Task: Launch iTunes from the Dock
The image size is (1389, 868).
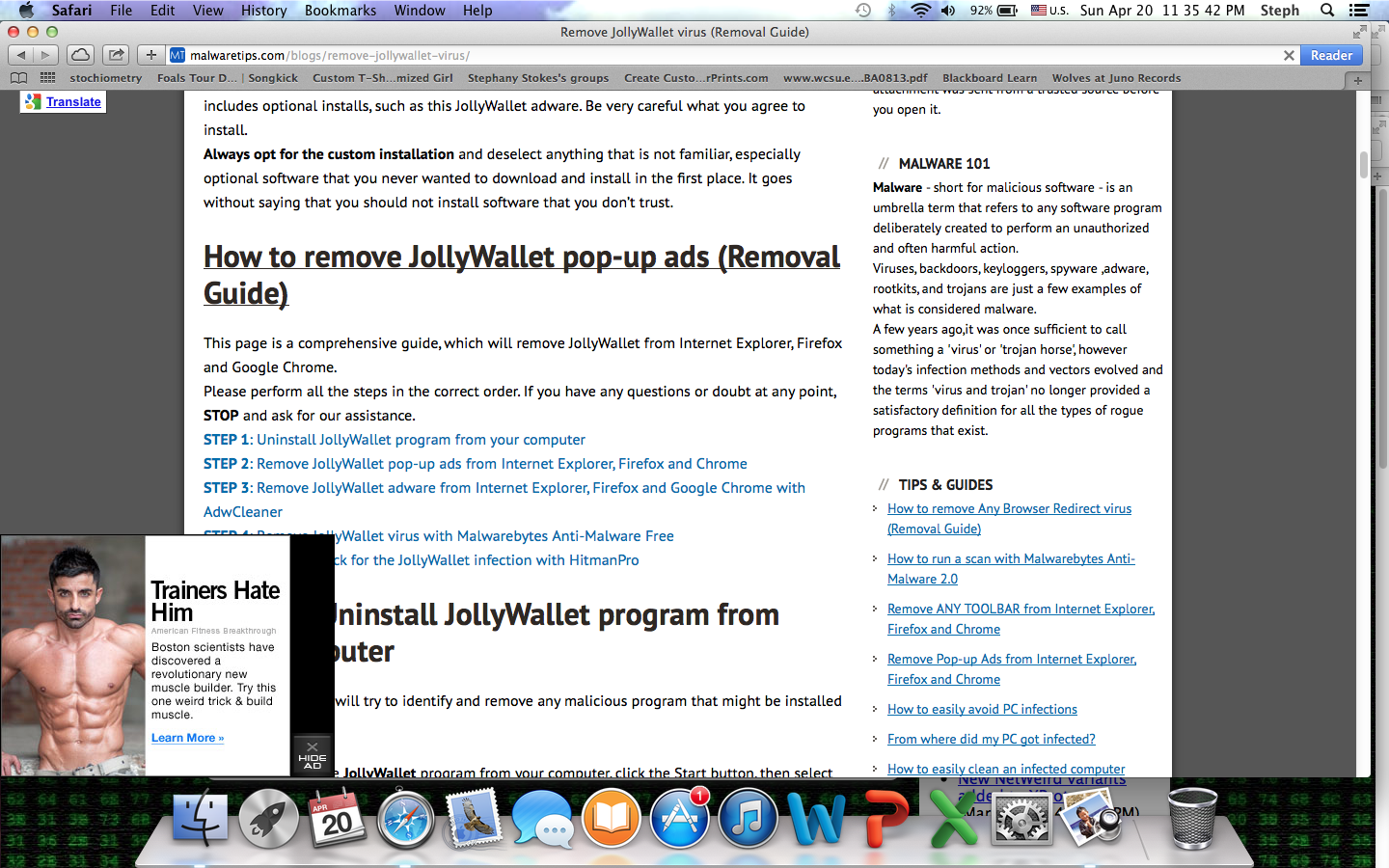Action: [748, 819]
